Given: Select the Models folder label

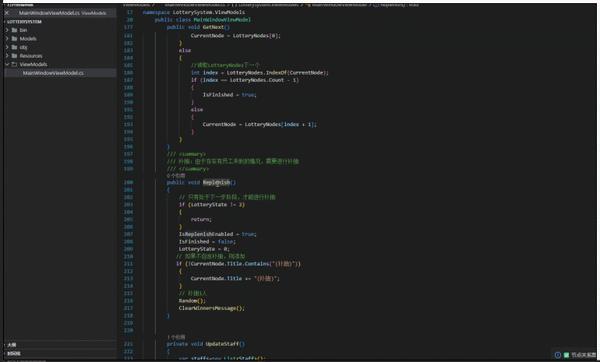Looking at the screenshot, I should pos(28,39).
